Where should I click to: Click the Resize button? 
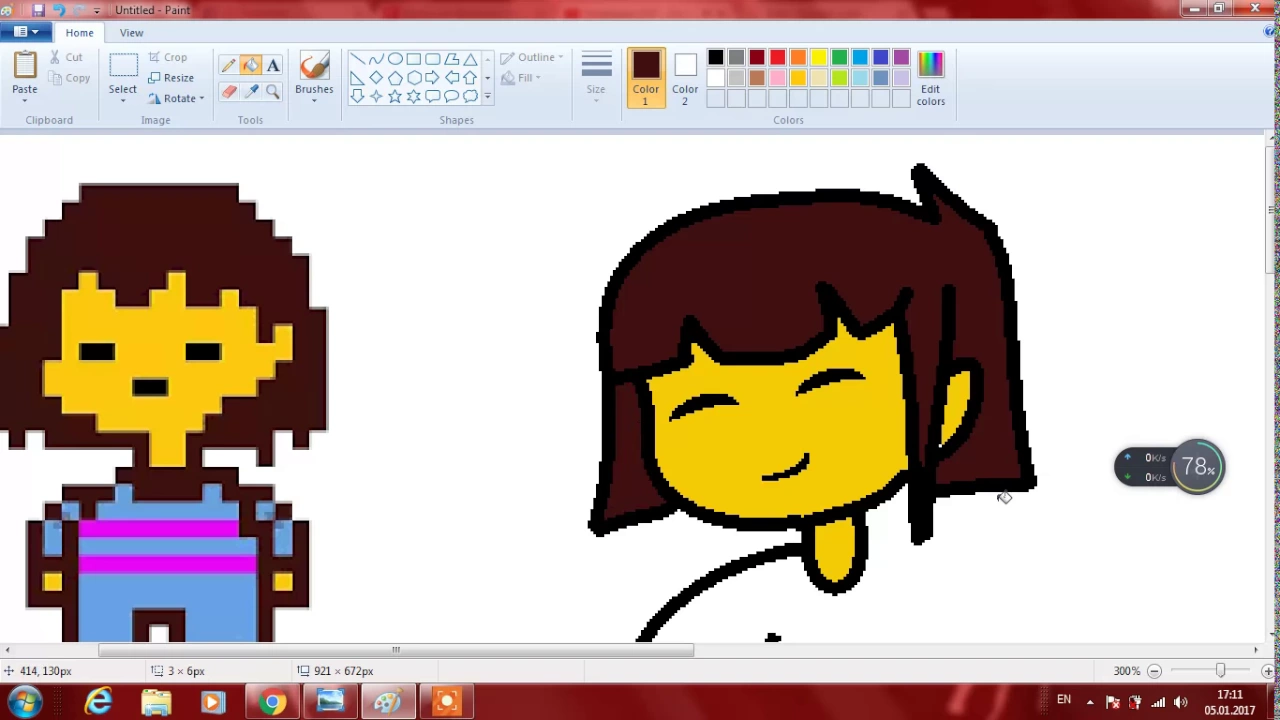(171, 78)
